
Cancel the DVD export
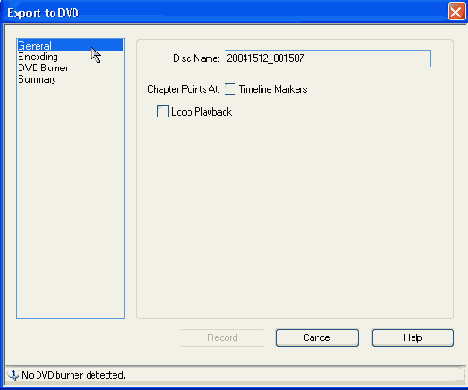(x=317, y=338)
